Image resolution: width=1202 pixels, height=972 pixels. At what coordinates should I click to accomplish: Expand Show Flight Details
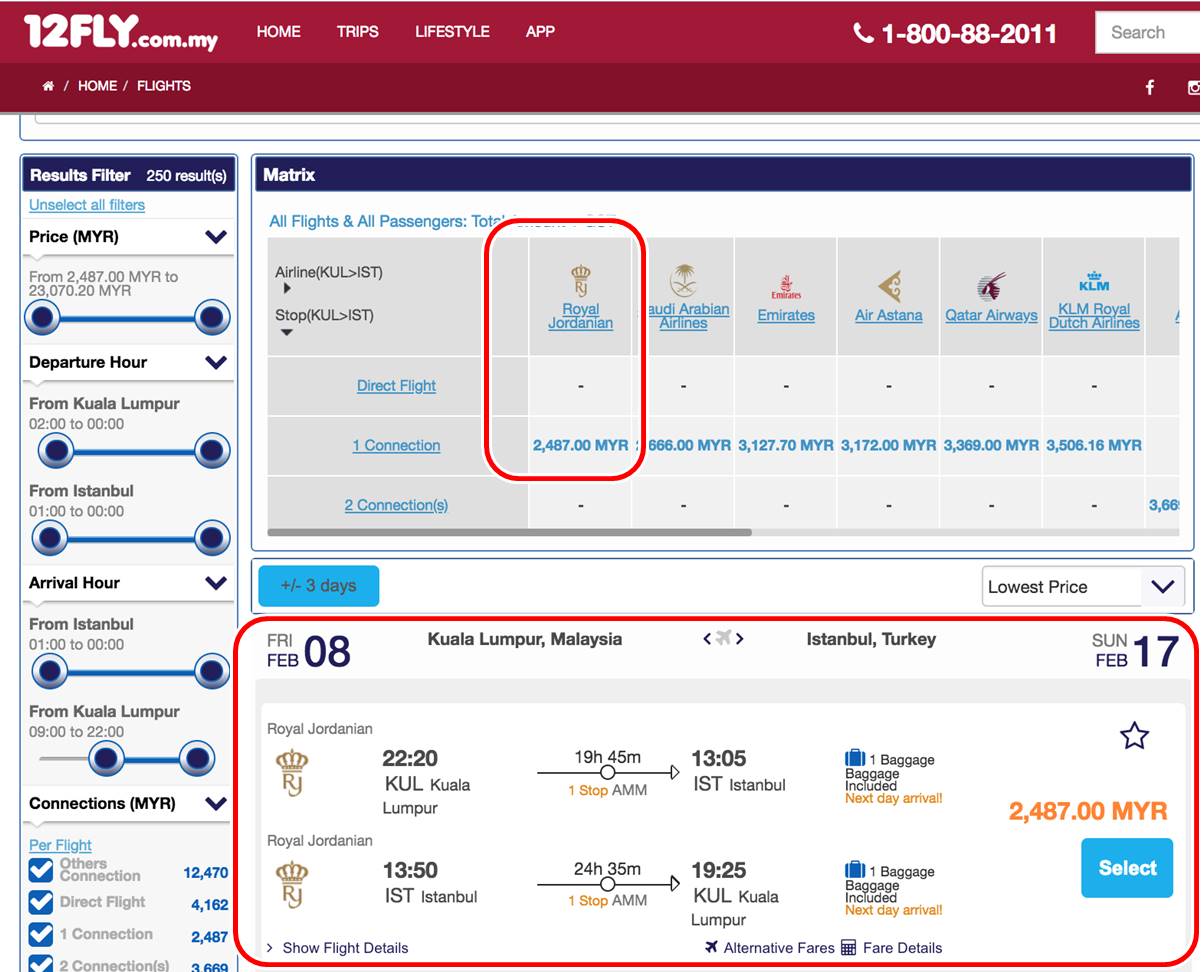pyautogui.click(x=338, y=948)
